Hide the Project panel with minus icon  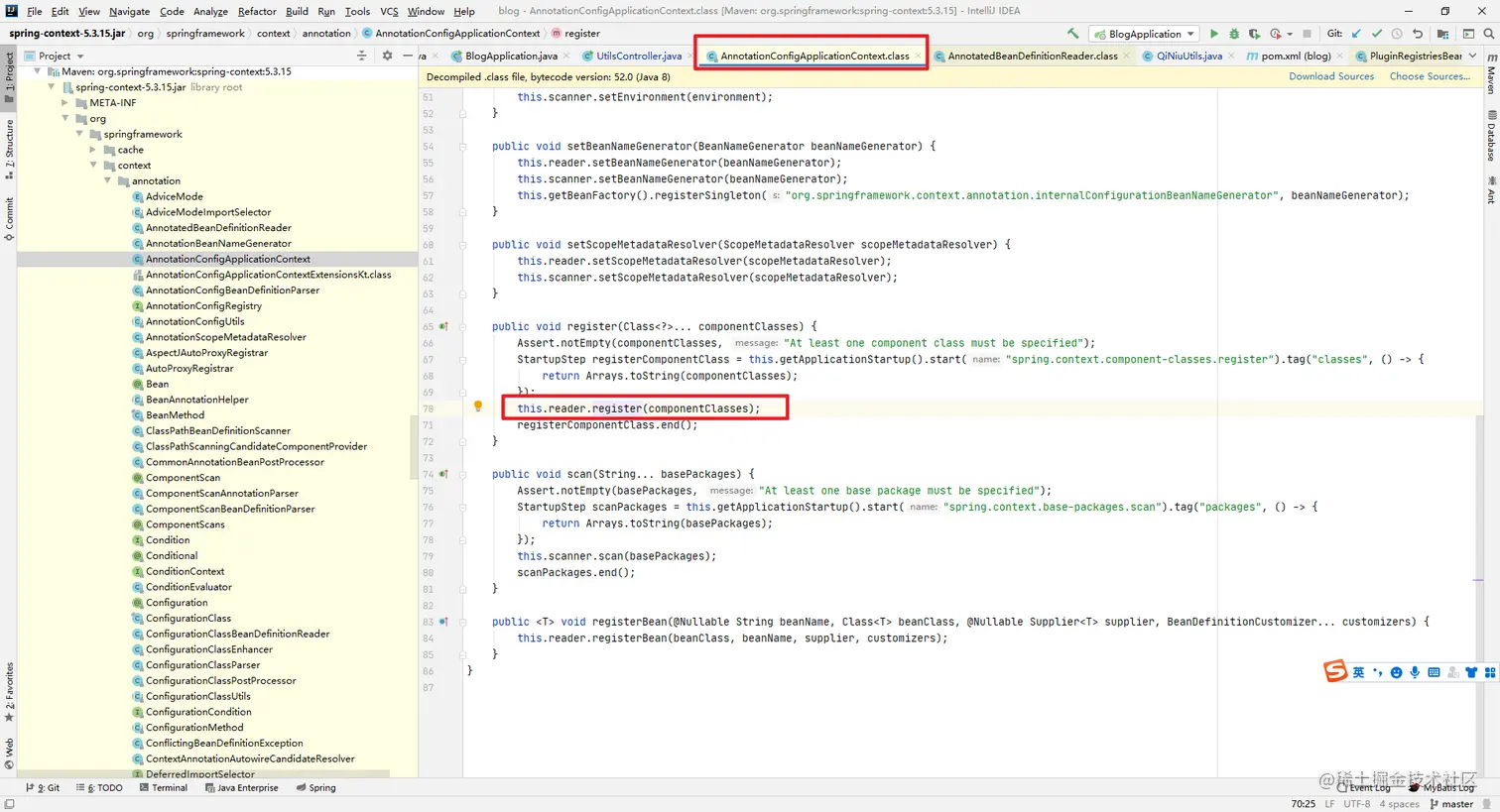pos(408,56)
